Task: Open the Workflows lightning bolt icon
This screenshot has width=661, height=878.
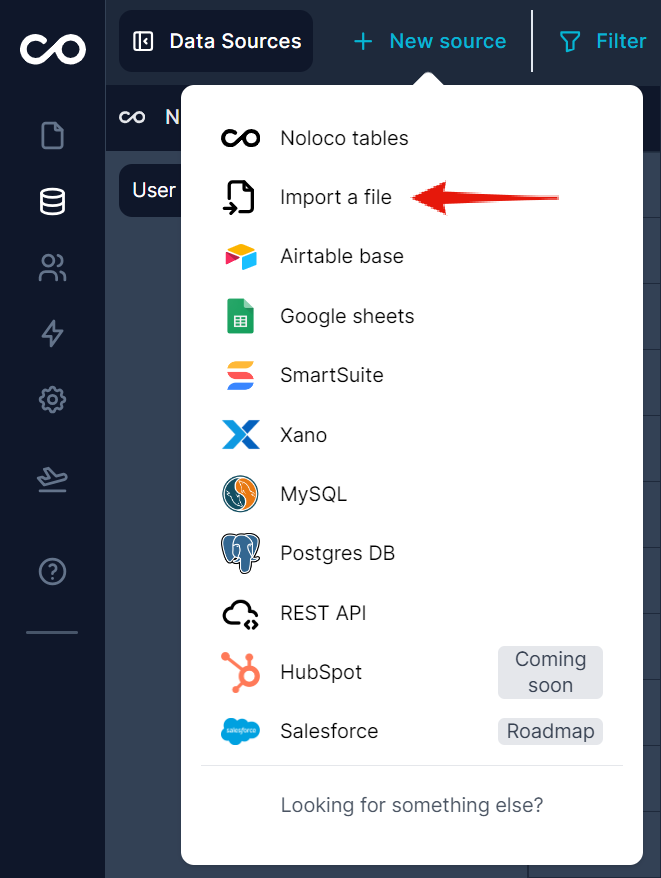Action: tap(52, 334)
